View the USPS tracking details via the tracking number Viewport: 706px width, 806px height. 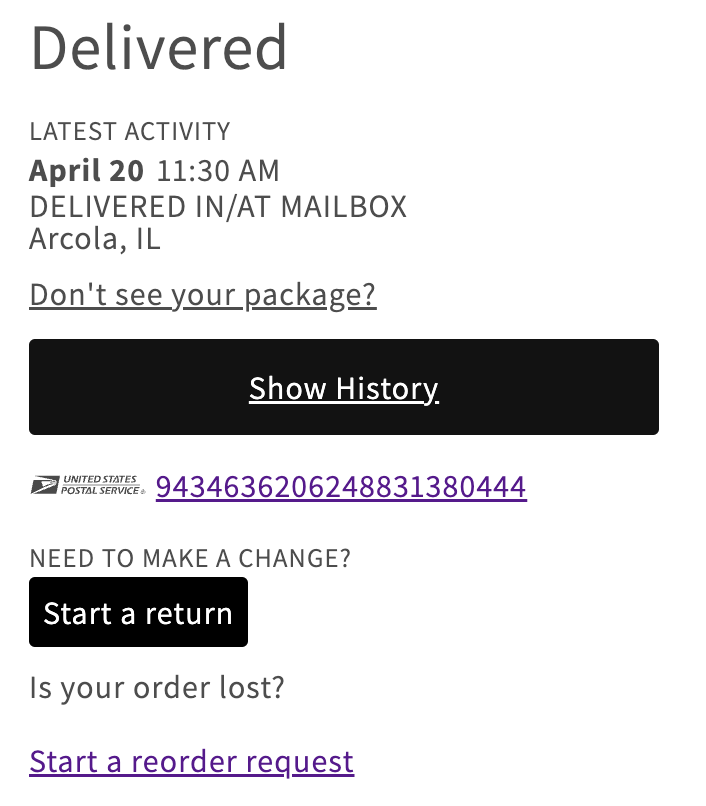[x=341, y=487]
